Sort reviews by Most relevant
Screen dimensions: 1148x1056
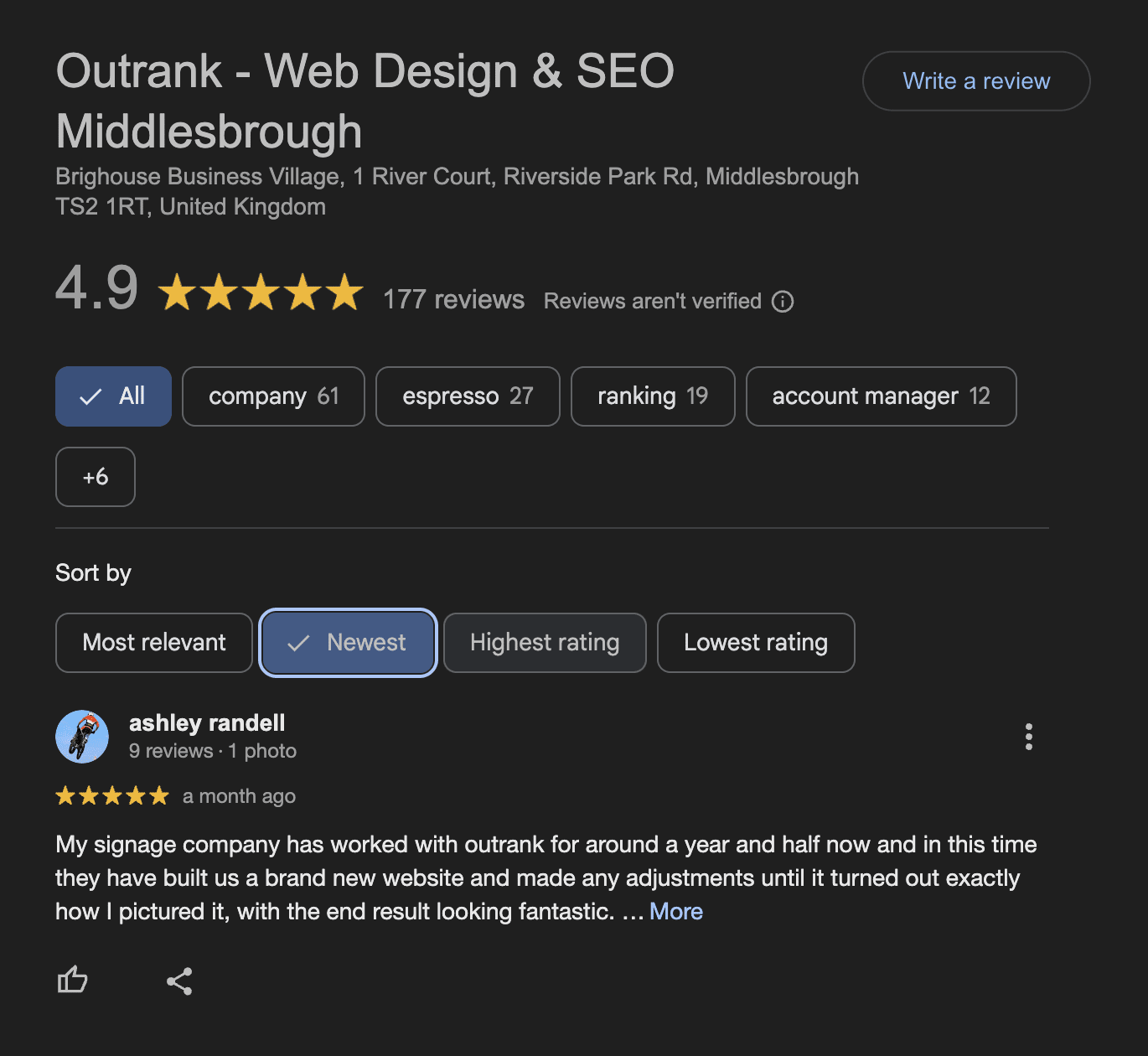[x=154, y=643]
